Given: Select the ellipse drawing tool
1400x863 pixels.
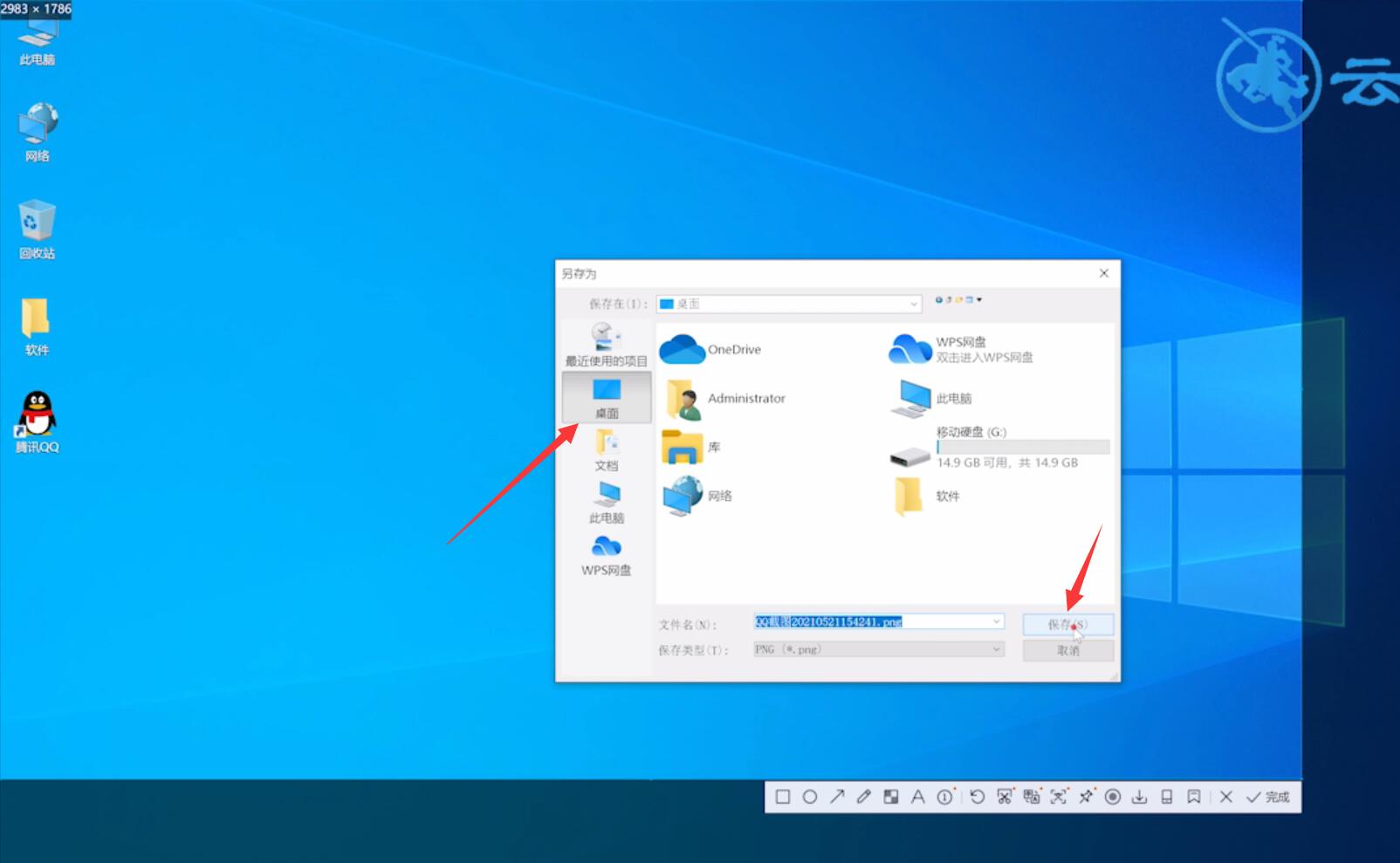Looking at the screenshot, I should [x=810, y=797].
